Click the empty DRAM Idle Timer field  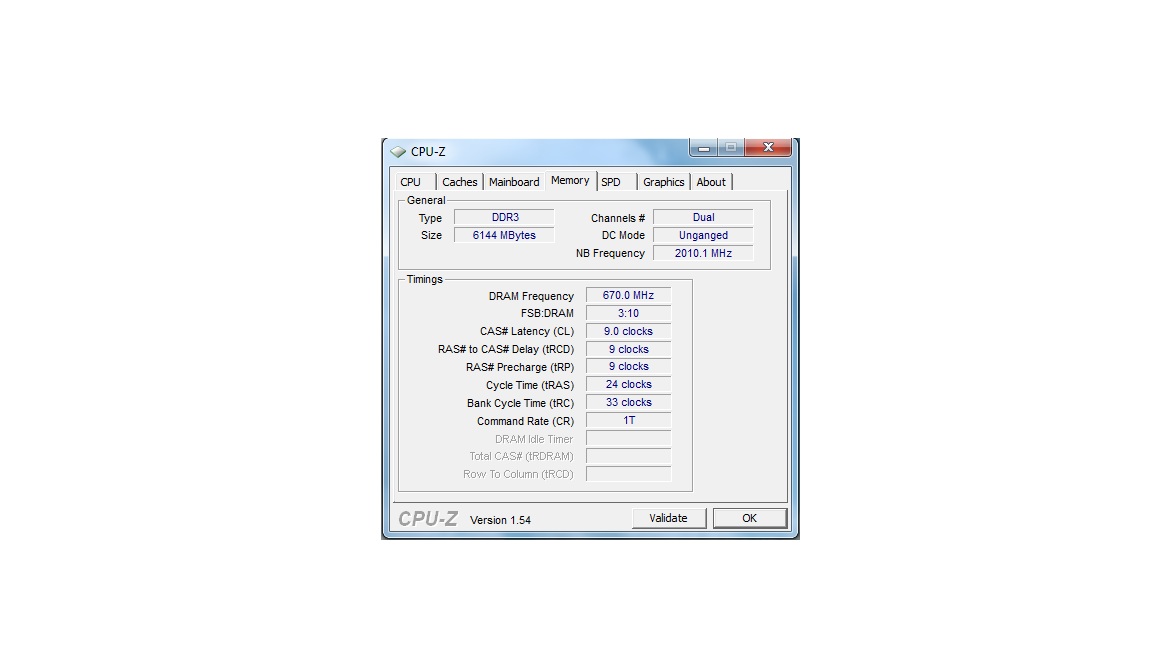(629, 439)
